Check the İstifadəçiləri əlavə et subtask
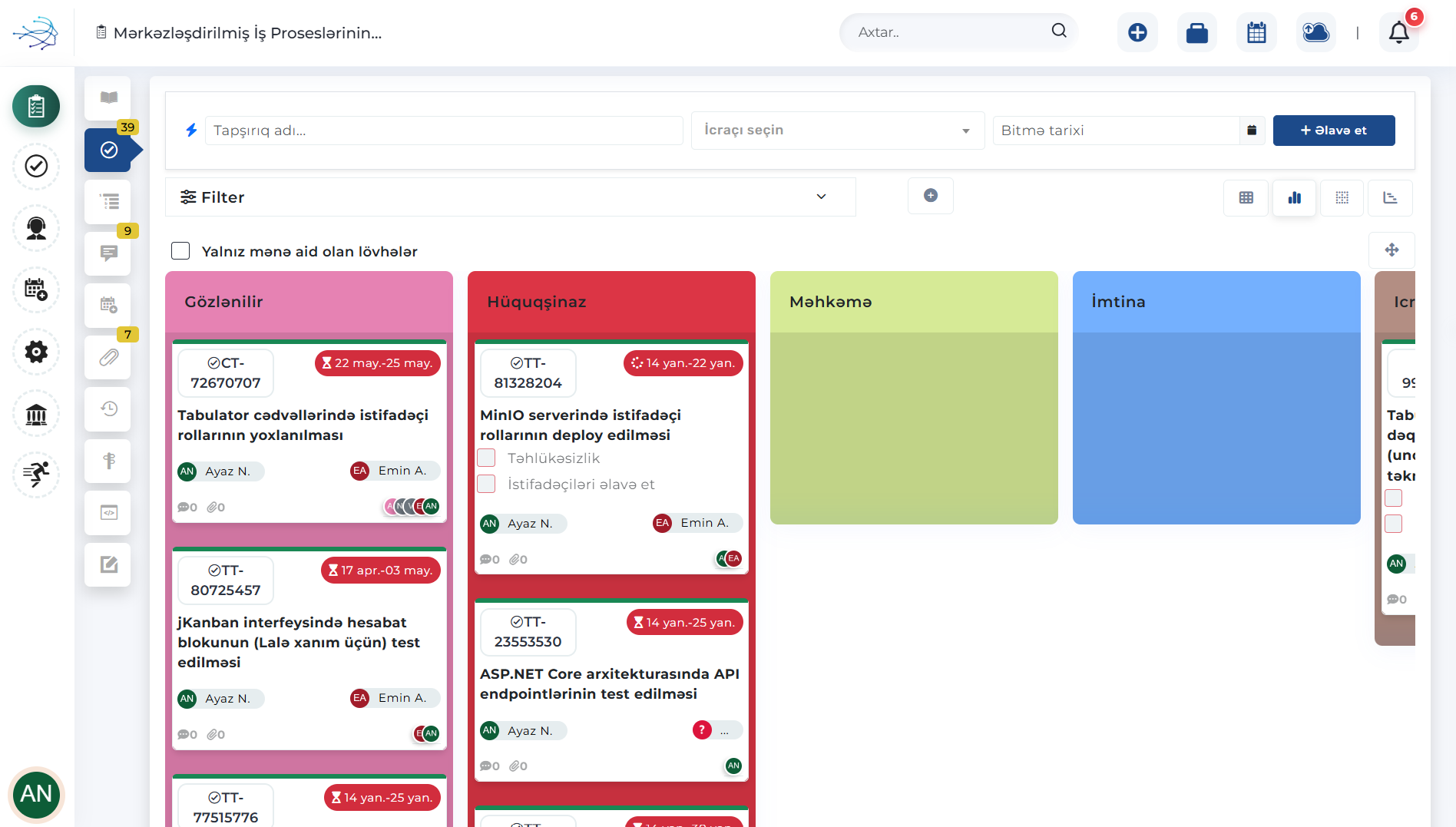This screenshot has width=1456, height=827. tap(486, 484)
